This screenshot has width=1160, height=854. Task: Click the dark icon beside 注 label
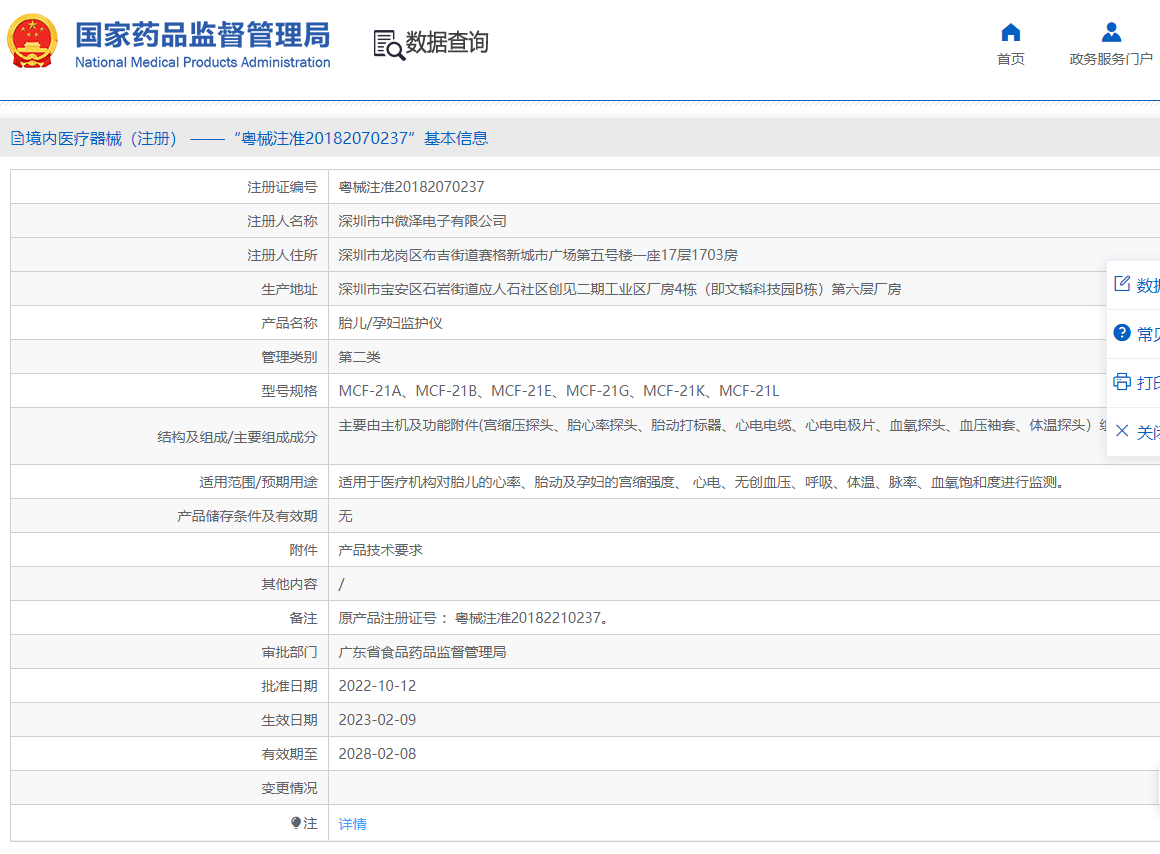[297, 822]
